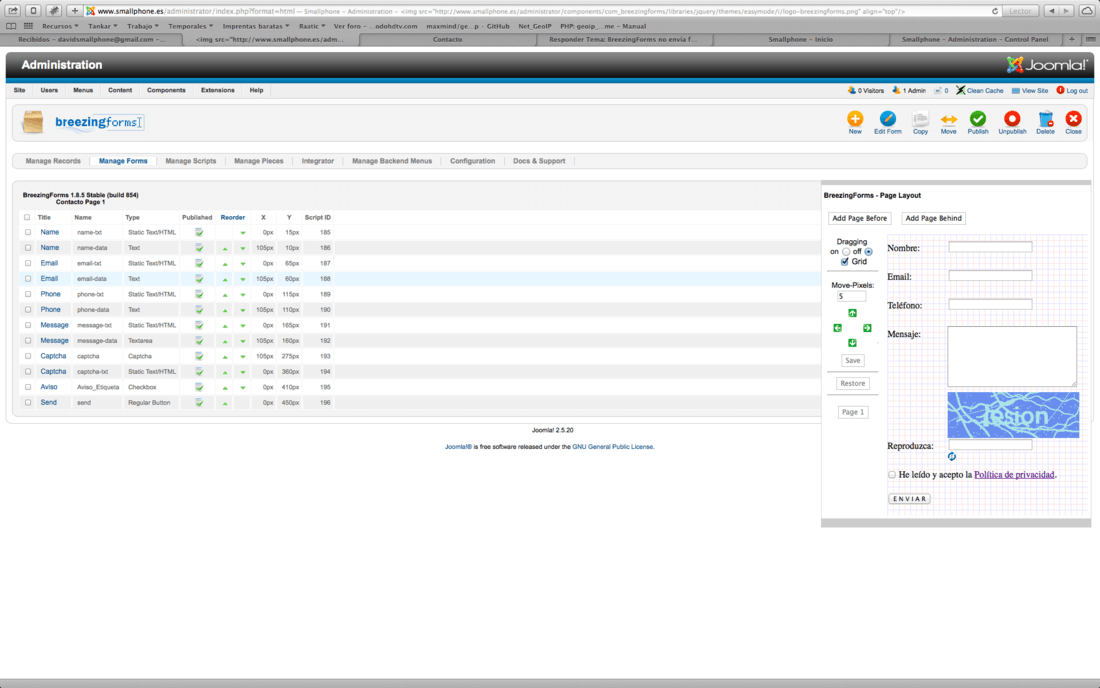The width and height of the screenshot is (1100, 688).
Task: Open the Components menu
Action: click(x=166, y=90)
